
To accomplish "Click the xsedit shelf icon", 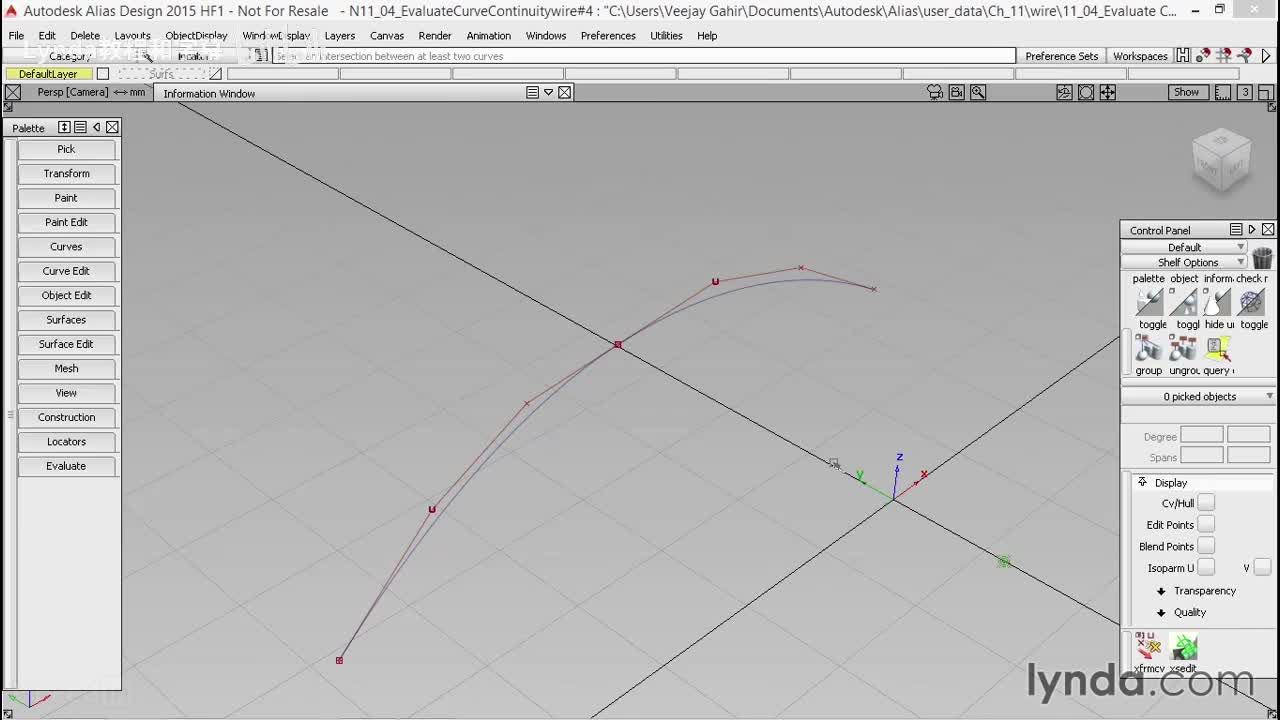I will tap(1183, 647).
